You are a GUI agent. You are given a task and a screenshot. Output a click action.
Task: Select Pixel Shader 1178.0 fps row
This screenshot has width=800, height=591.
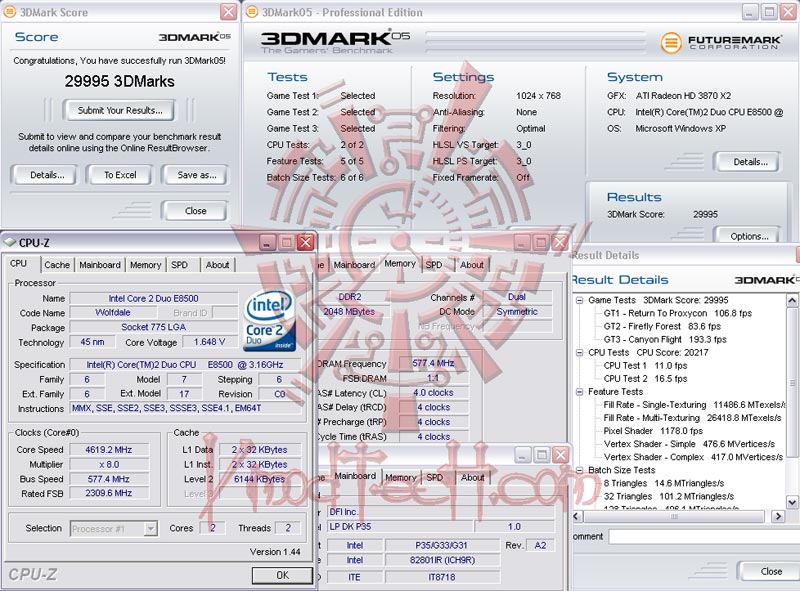(653, 431)
